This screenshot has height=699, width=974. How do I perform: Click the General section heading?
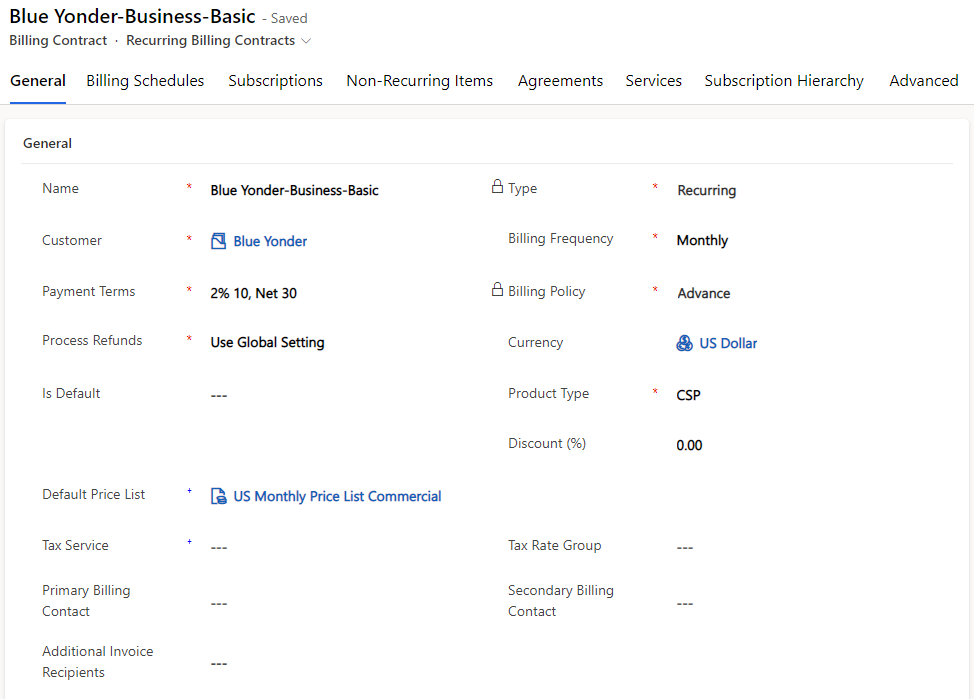point(47,144)
